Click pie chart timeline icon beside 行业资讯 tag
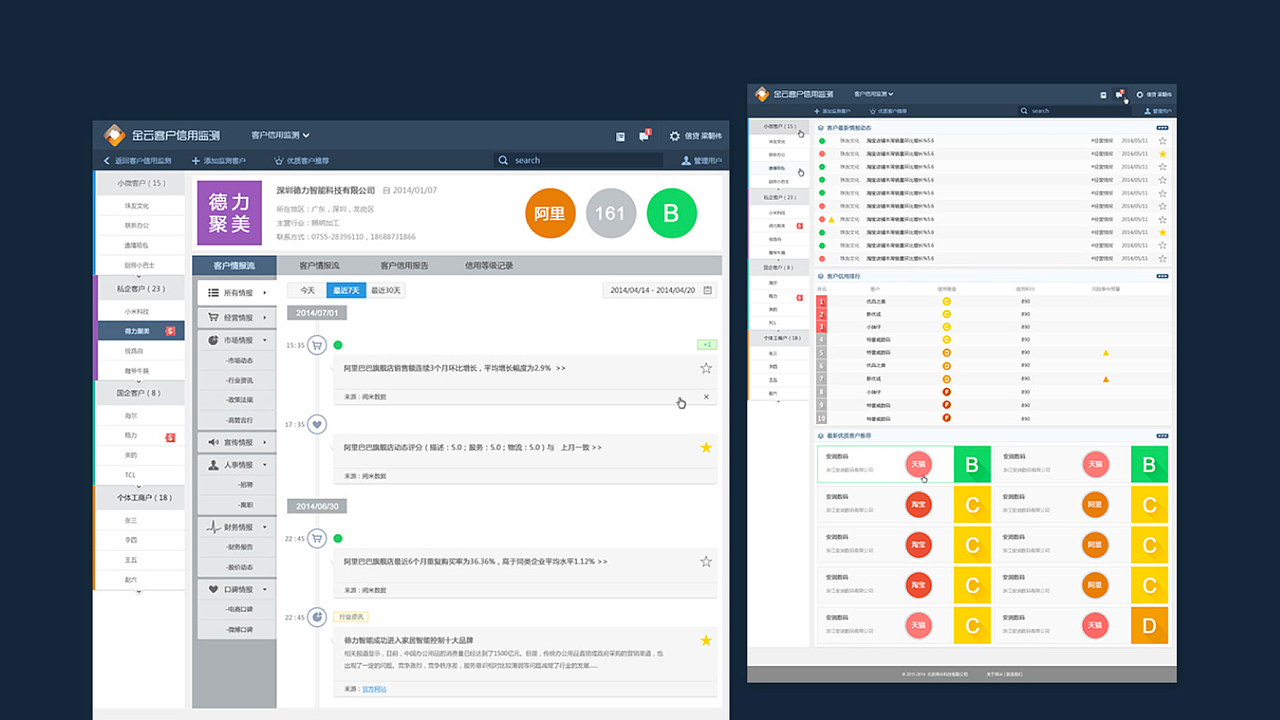The image size is (1280, 720). point(317,617)
